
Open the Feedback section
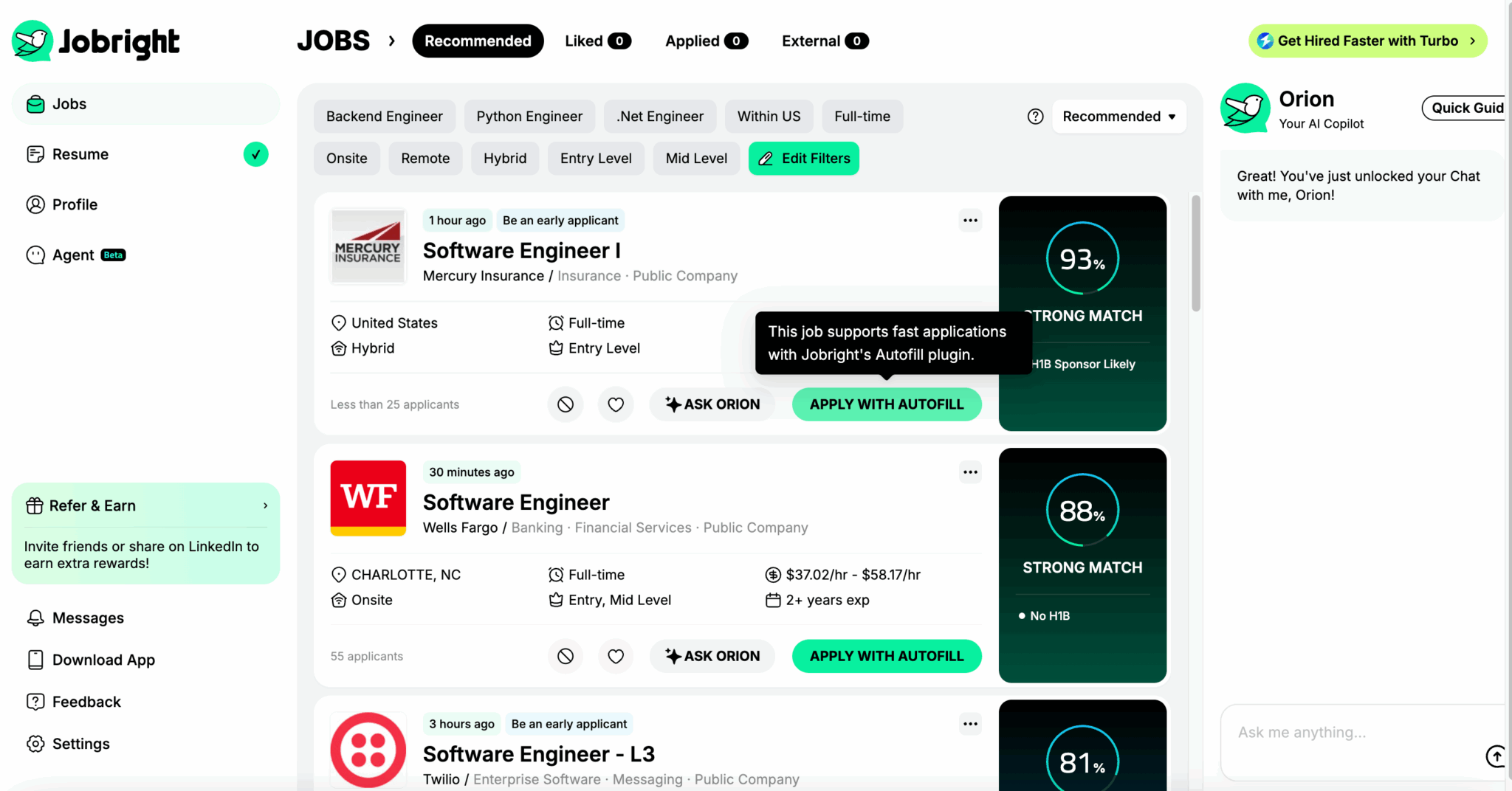coord(86,702)
